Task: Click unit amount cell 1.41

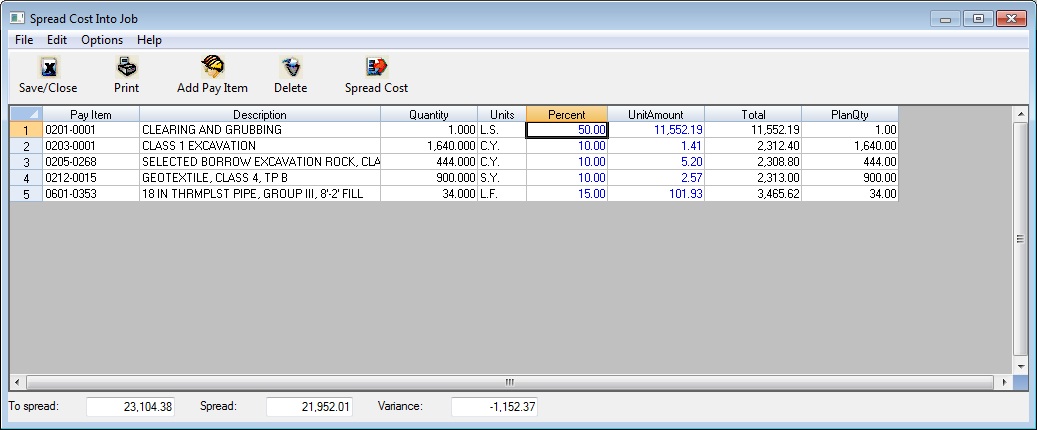Action: click(x=656, y=146)
